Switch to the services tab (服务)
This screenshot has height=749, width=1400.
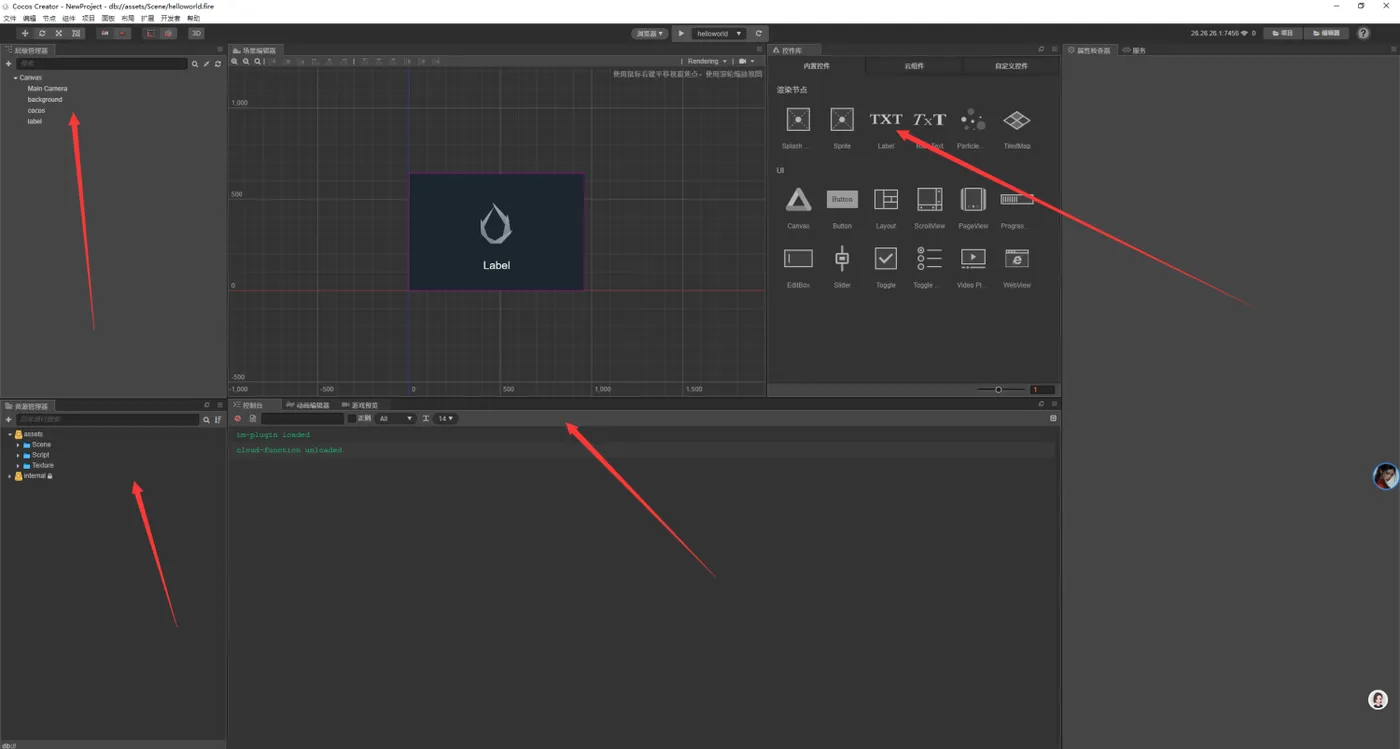pos(1135,50)
